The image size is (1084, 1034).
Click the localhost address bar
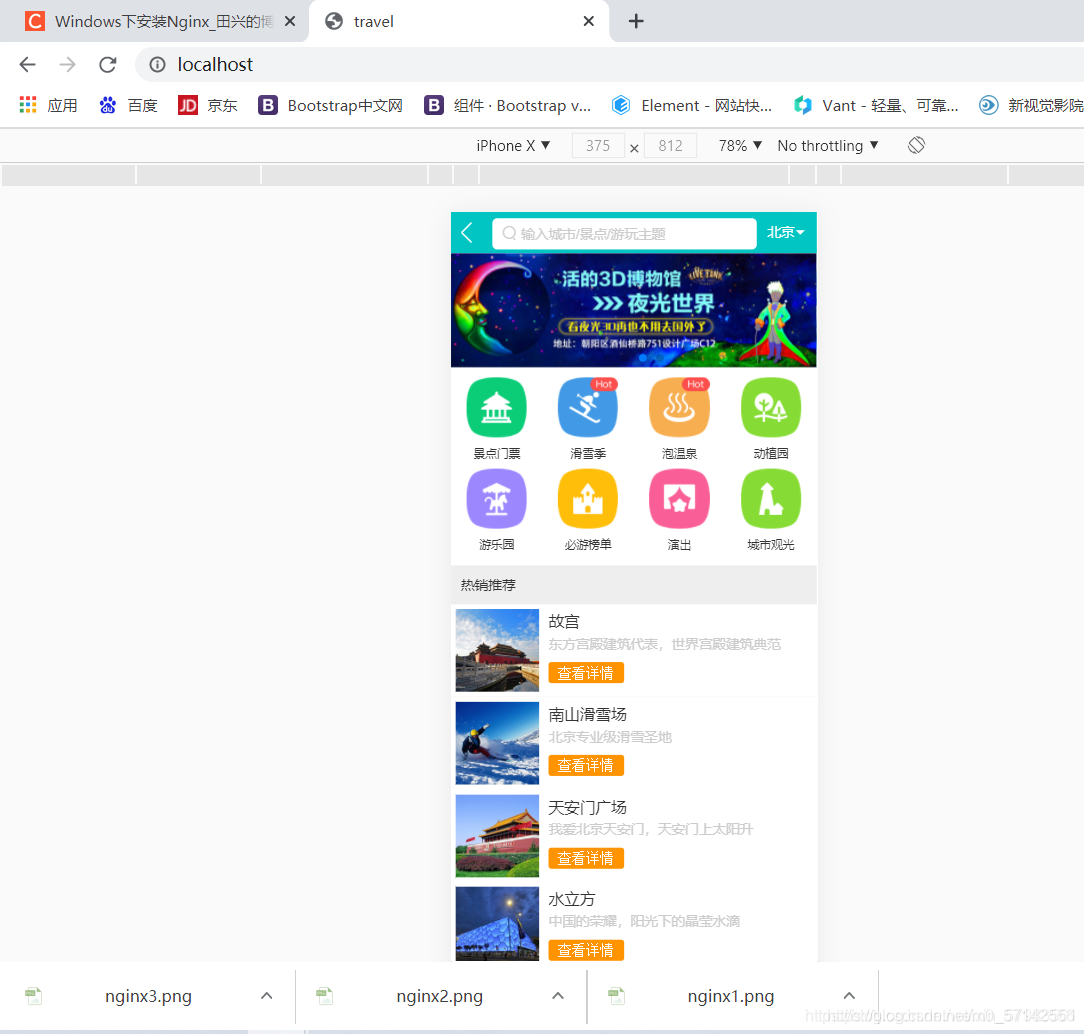tap(608, 64)
